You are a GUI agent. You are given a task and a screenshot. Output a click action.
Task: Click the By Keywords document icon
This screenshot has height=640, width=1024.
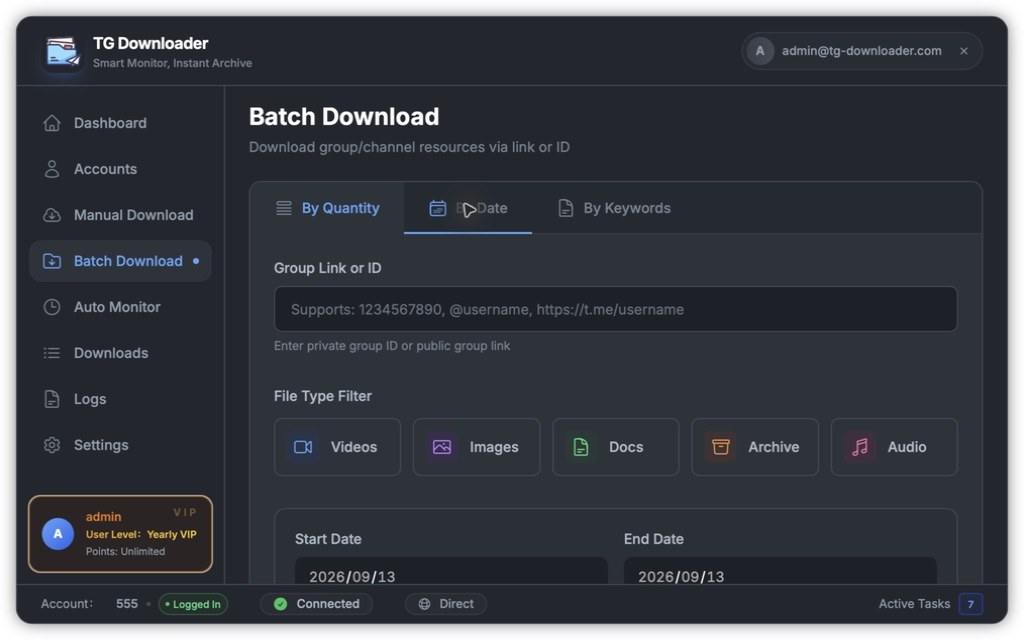coord(566,208)
